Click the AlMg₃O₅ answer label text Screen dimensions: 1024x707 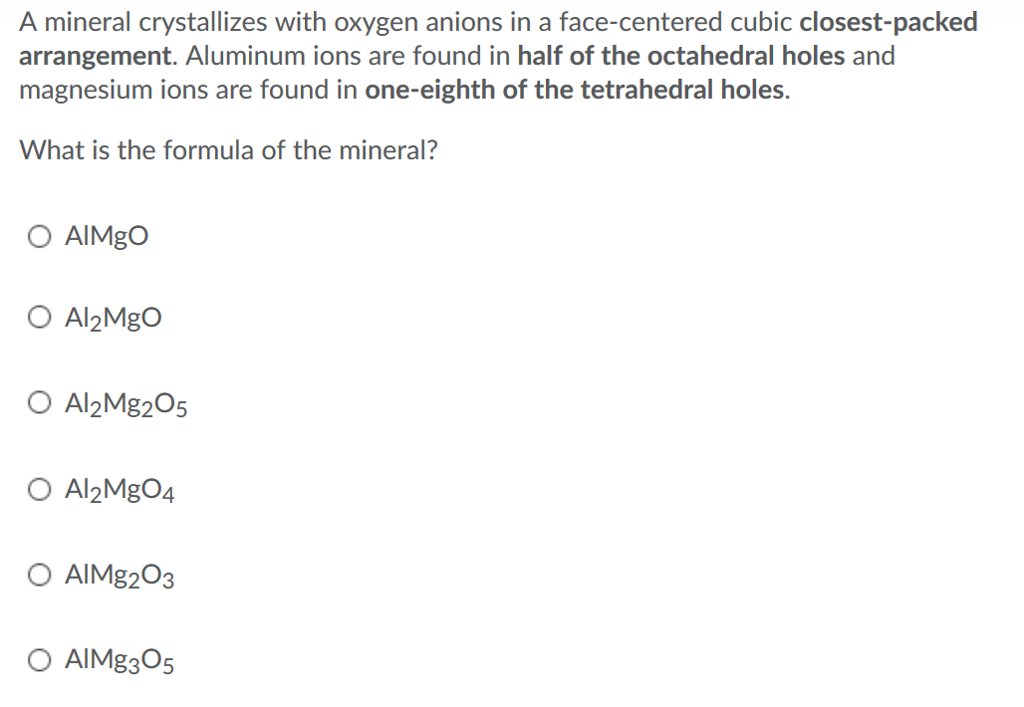tap(118, 660)
